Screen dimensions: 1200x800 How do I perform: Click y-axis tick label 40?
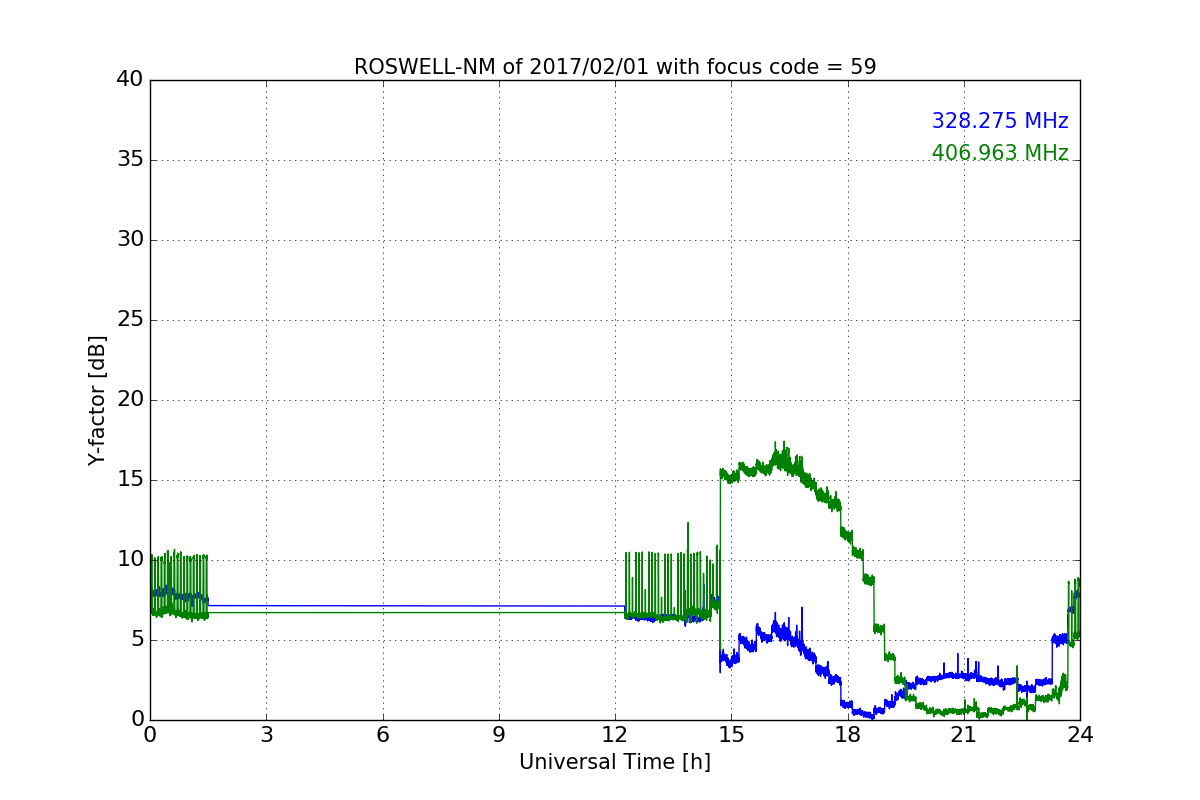click(130, 80)
